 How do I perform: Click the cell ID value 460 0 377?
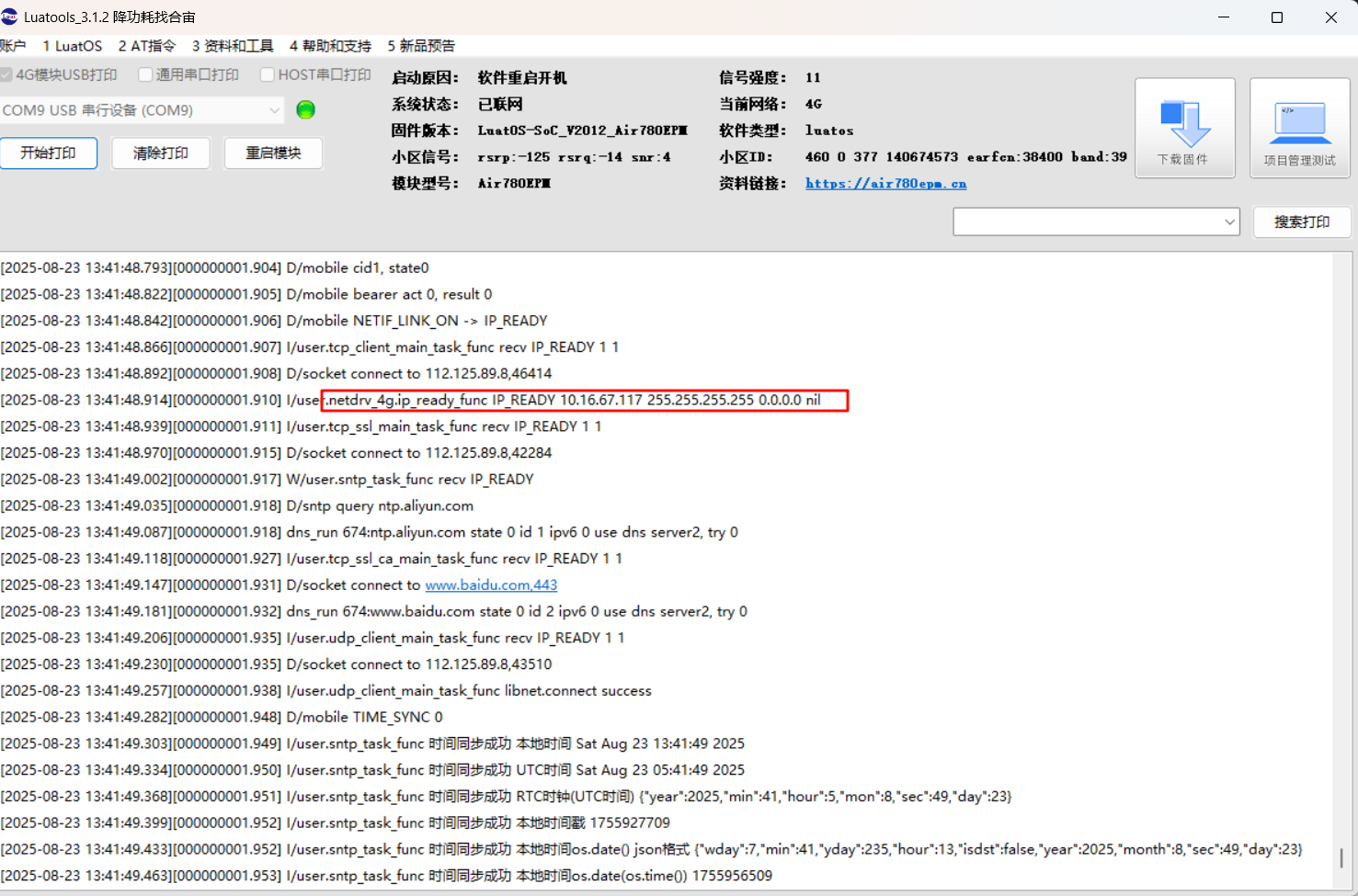966,157
